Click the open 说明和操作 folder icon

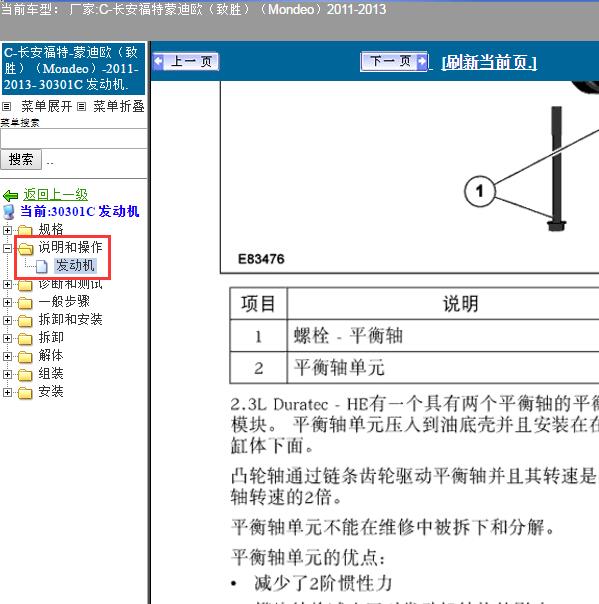[26, 249]
